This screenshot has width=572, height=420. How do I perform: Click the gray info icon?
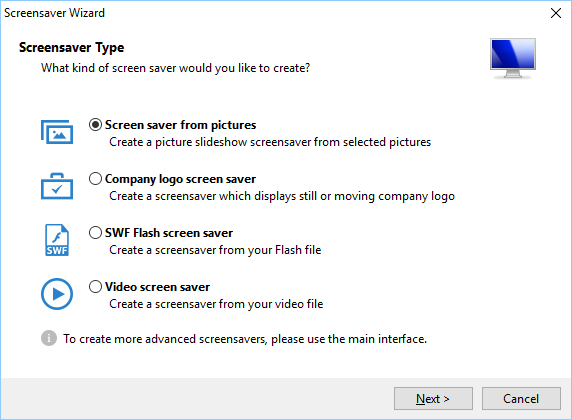pyautogui.click(x=49, y=338)
